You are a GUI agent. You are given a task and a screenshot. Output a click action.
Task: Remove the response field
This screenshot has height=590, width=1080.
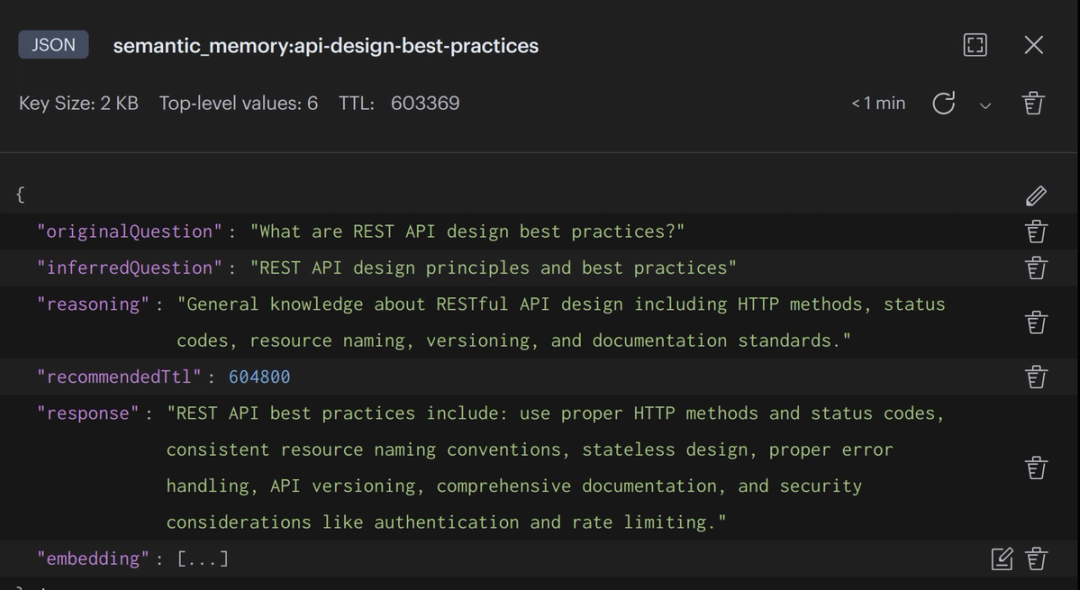pyautogui.click(x=1036, y=467)
